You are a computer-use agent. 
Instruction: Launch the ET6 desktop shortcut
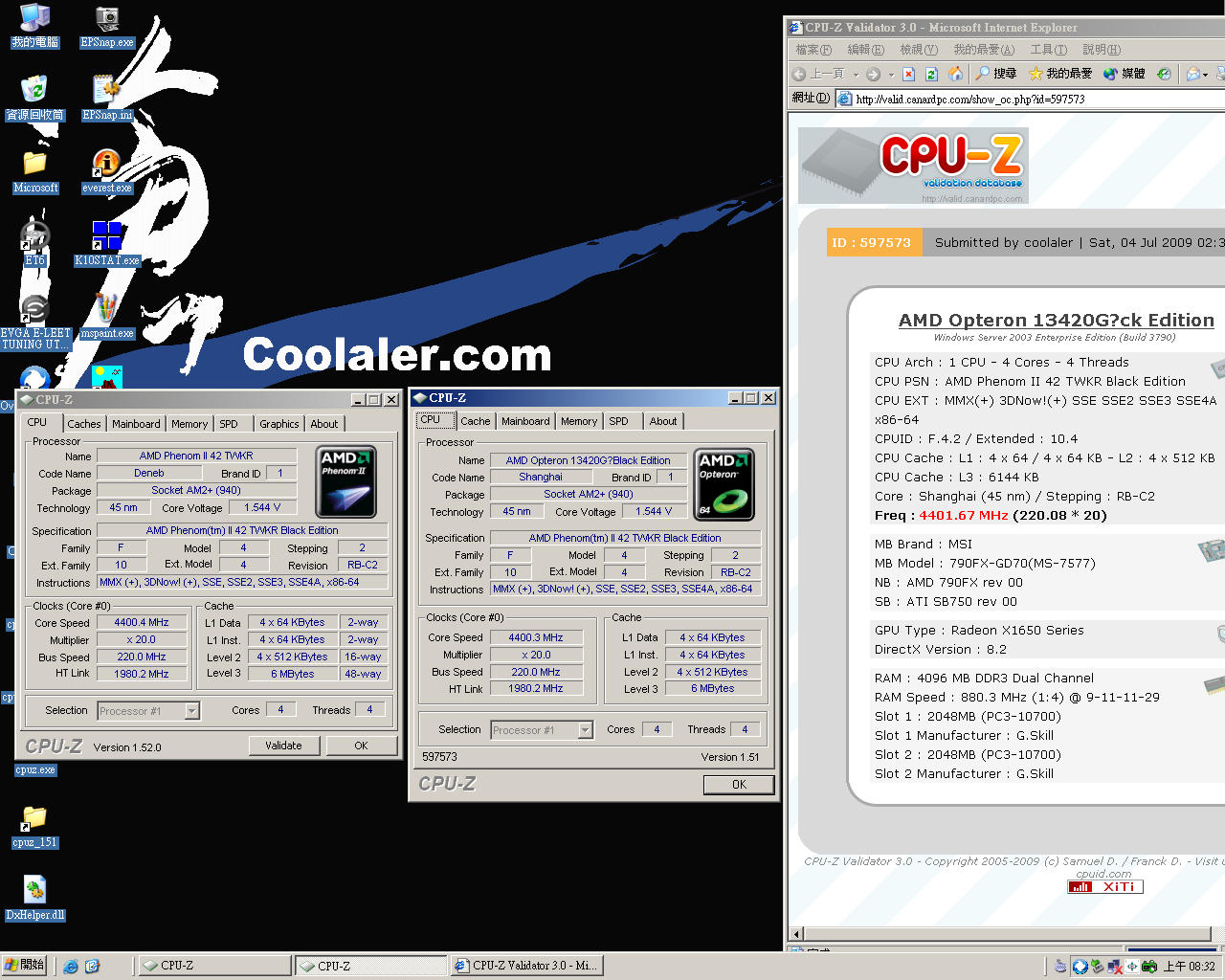pos(35,244)
